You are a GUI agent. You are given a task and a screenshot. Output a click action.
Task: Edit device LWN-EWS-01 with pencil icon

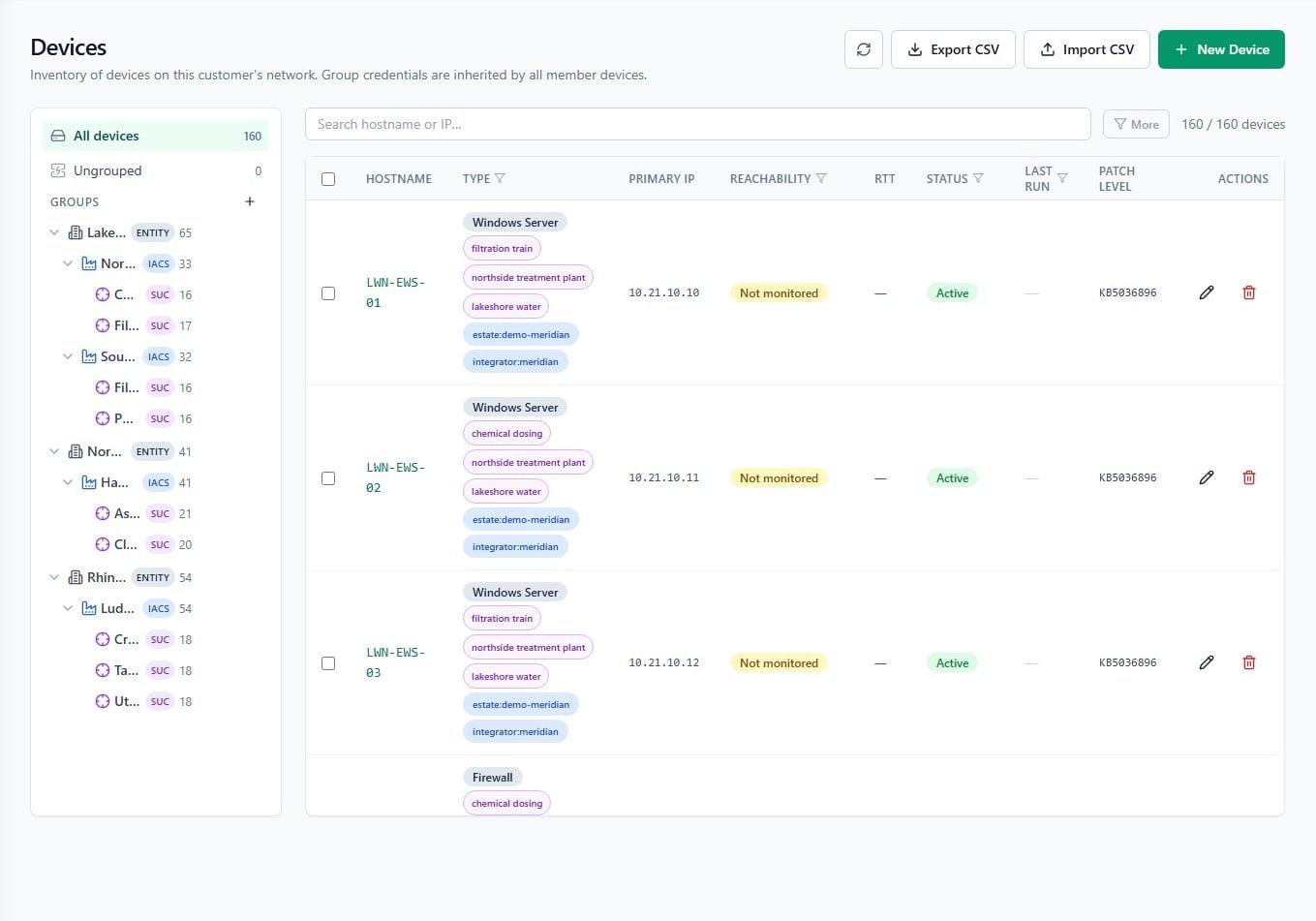pos(1207,292)
